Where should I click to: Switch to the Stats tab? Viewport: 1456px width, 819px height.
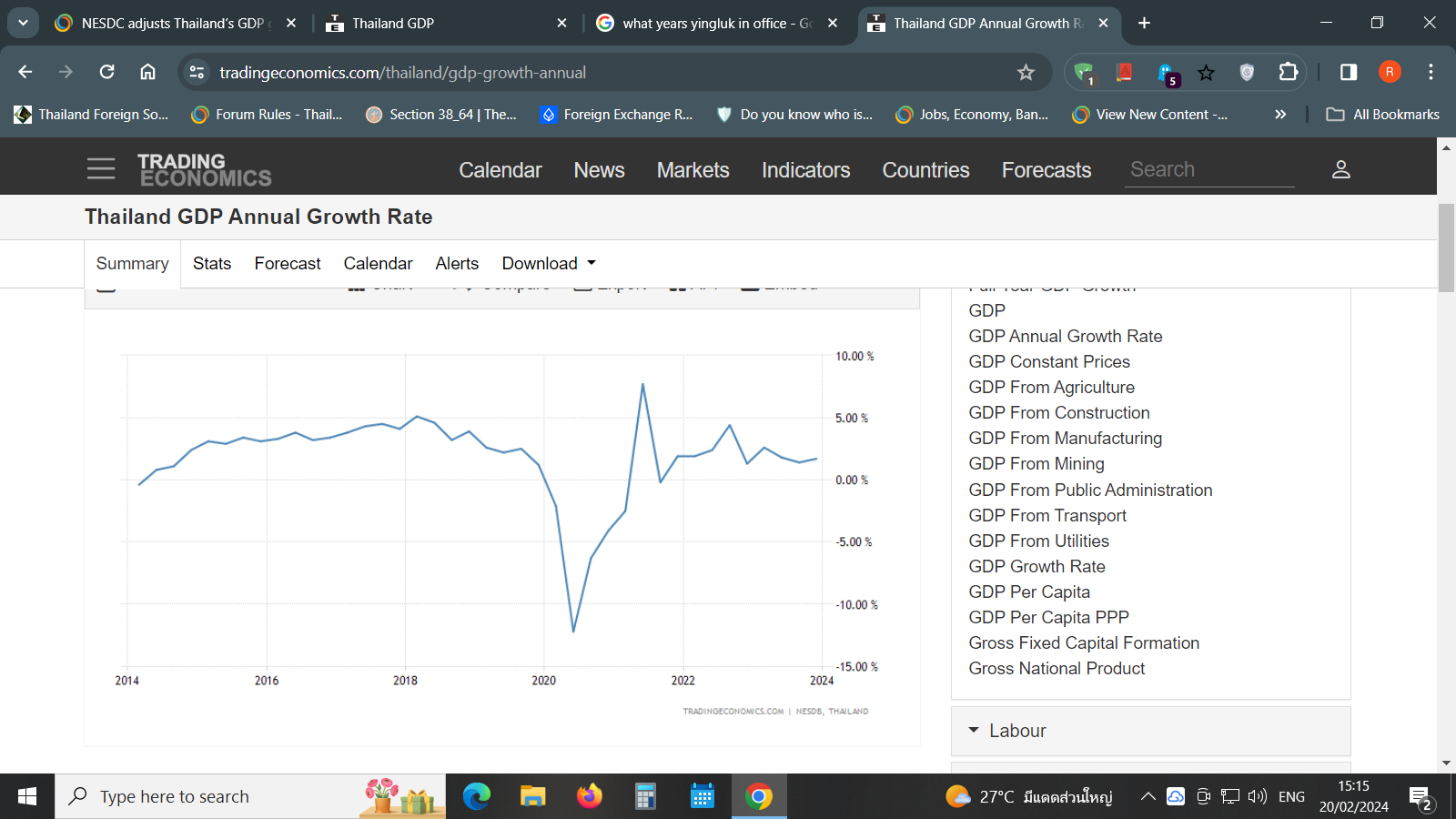tap(212, 263)
